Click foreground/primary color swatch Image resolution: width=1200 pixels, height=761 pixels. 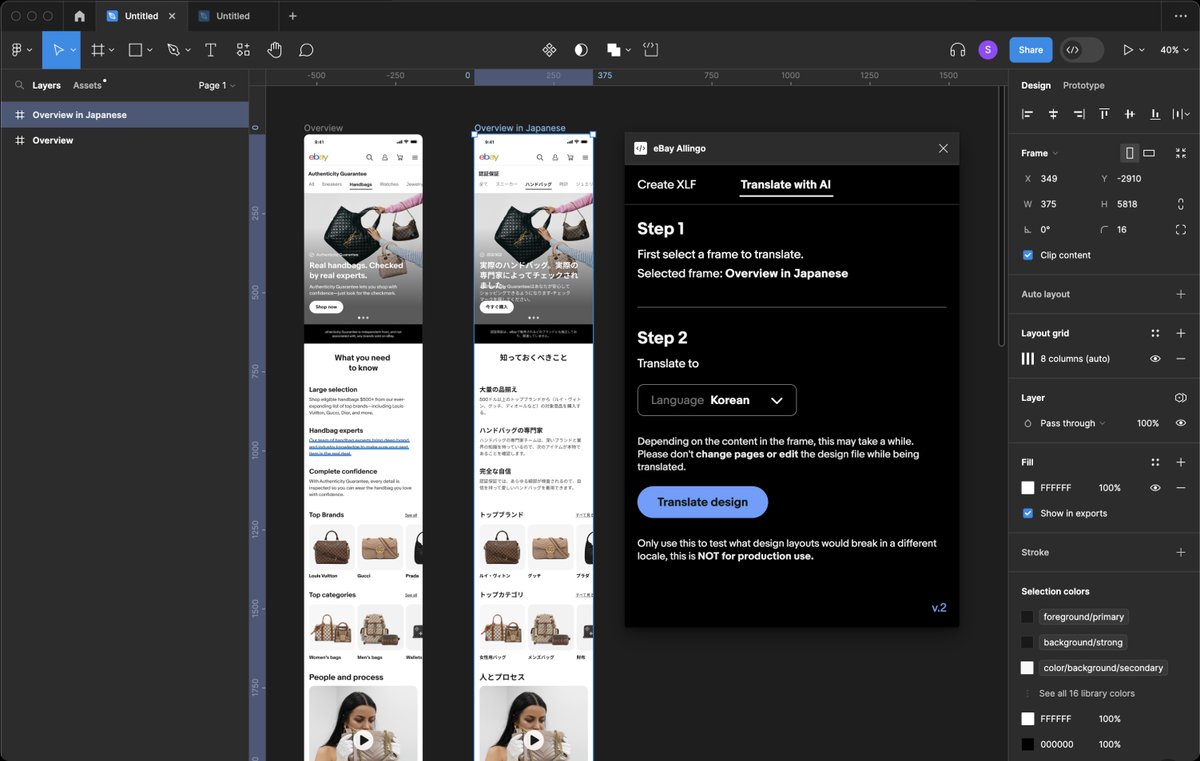coord(1027,617)
